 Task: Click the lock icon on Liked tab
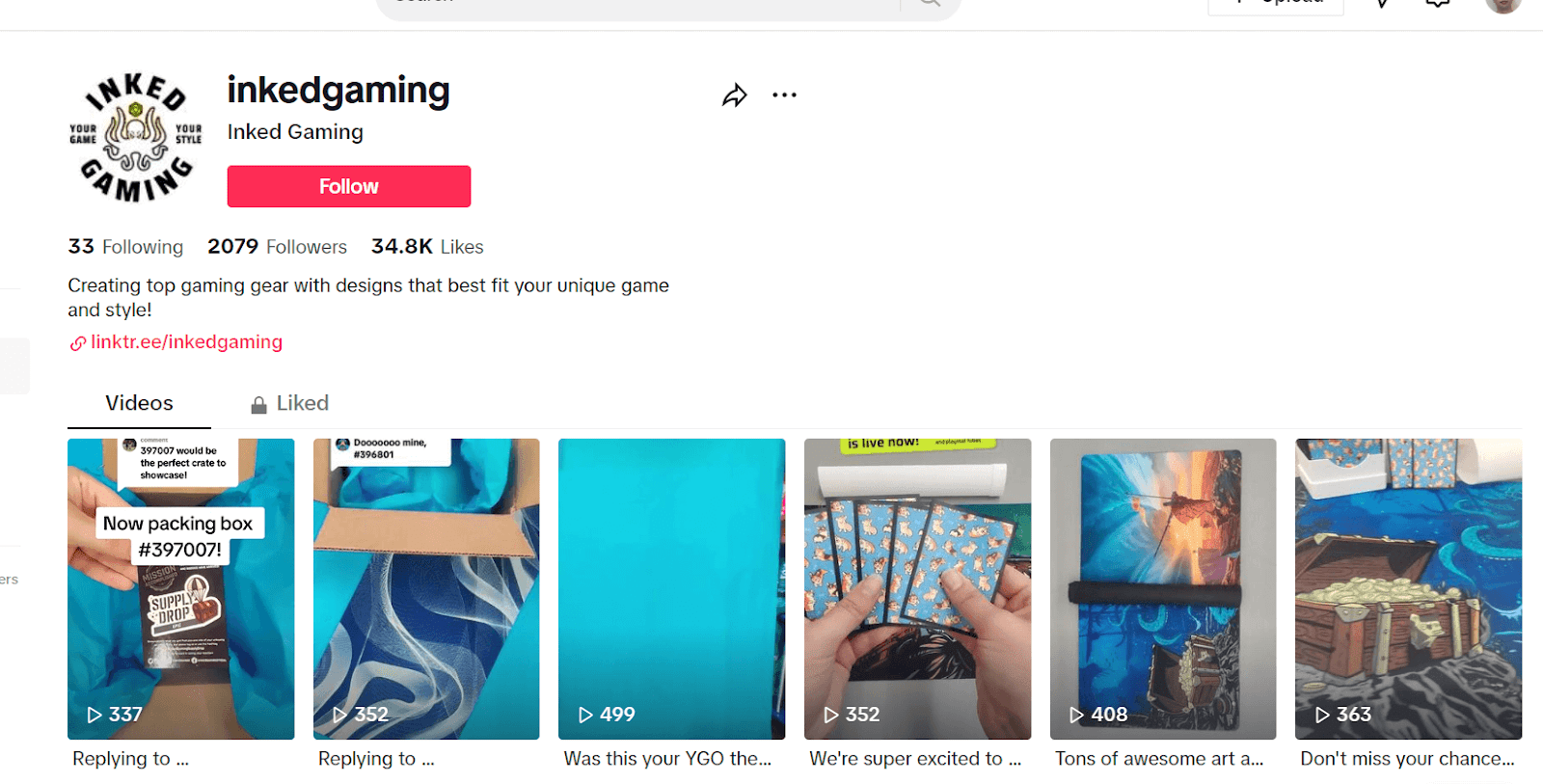point(258,404)
